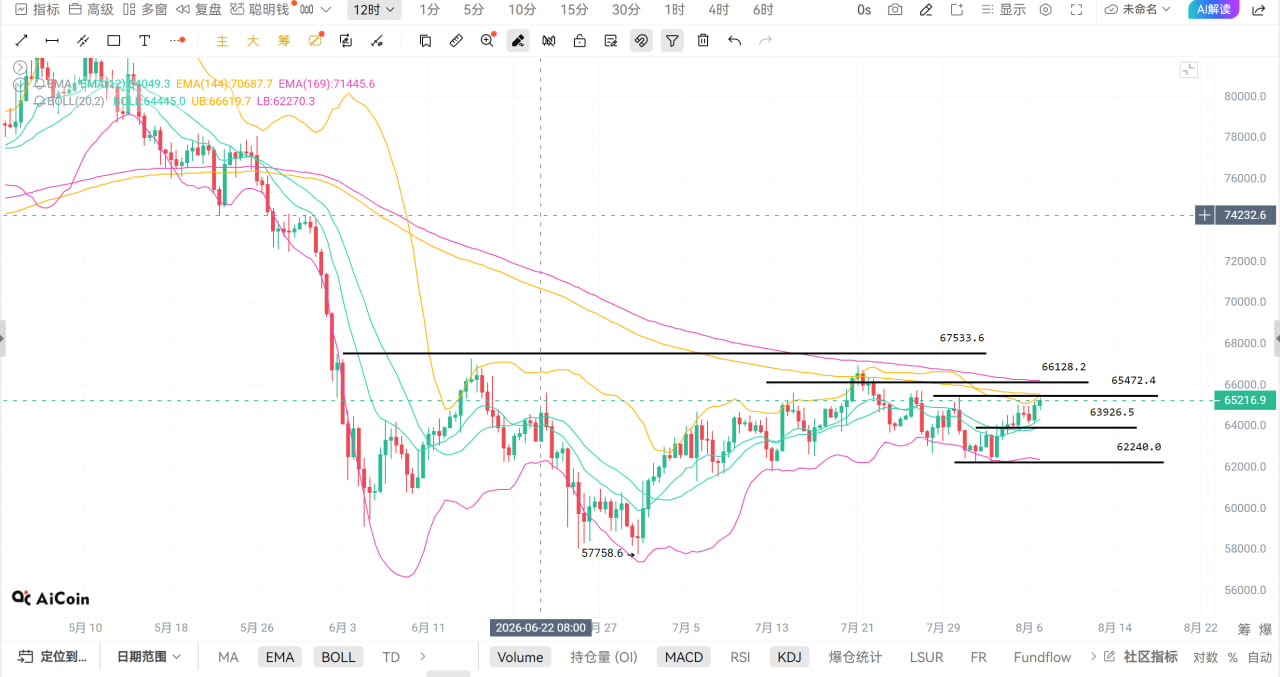Toggle the TD indicator
This screenshot has height=677, width=1280.
(391, 657)
